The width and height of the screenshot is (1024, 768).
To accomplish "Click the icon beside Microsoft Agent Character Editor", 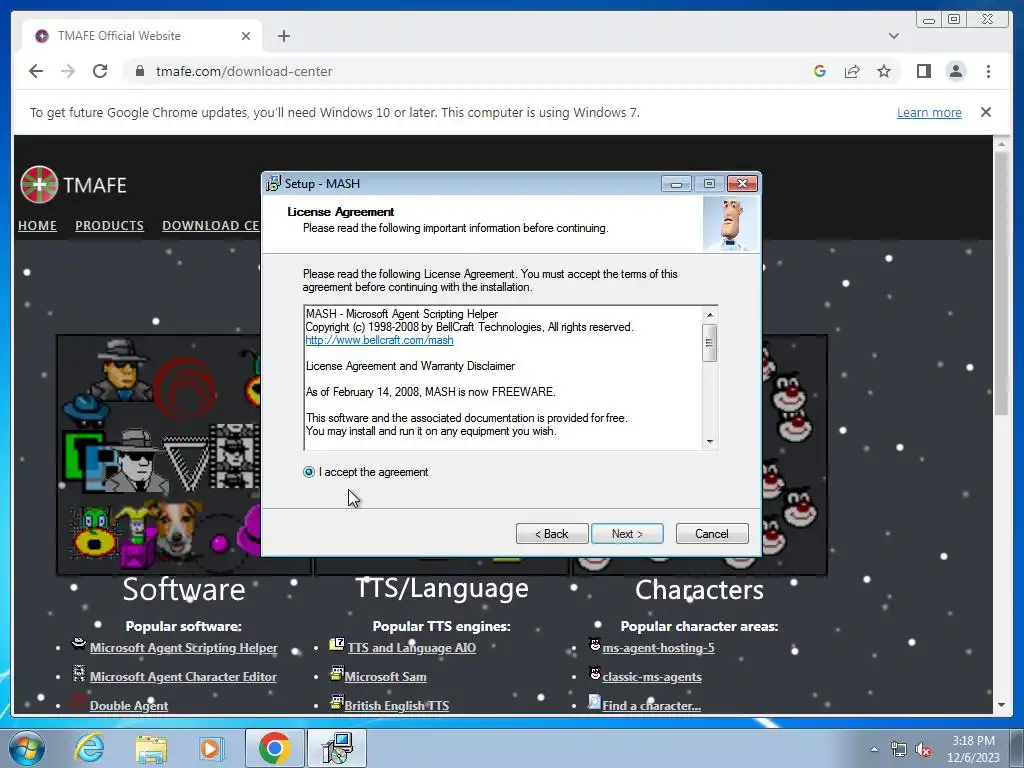I will coord(79,673).
